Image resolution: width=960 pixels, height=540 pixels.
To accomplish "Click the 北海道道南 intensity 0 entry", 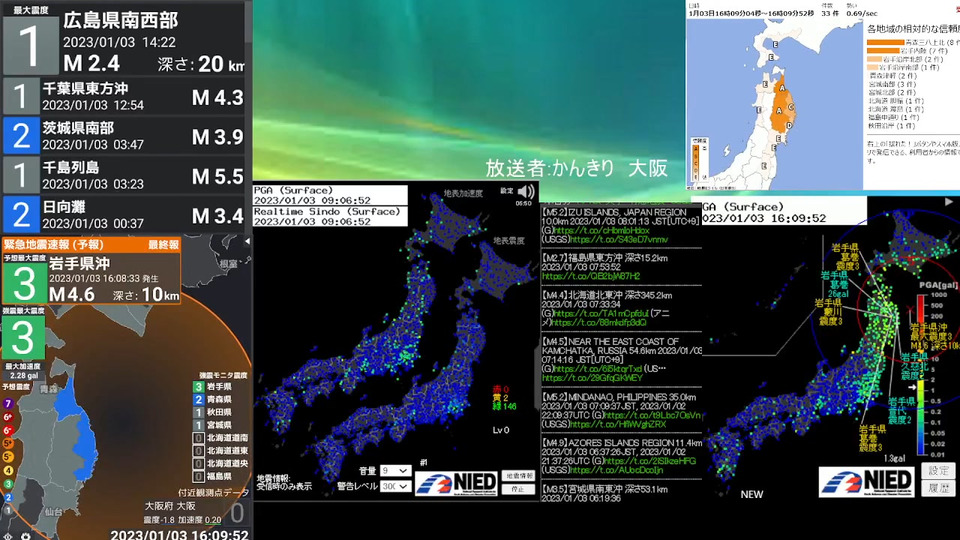I will (x=221, y=438).
